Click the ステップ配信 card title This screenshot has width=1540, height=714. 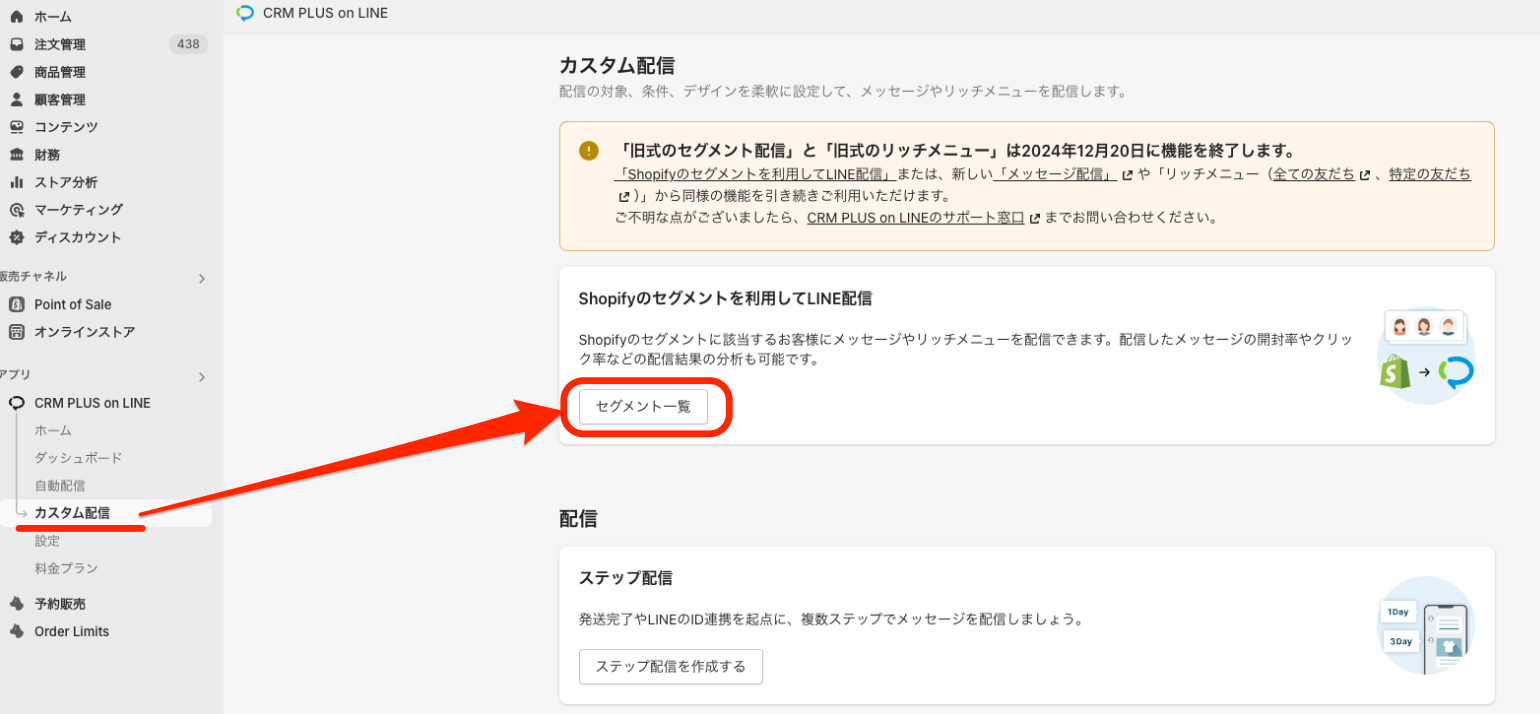pyautogui.click(x=625, y=578)
